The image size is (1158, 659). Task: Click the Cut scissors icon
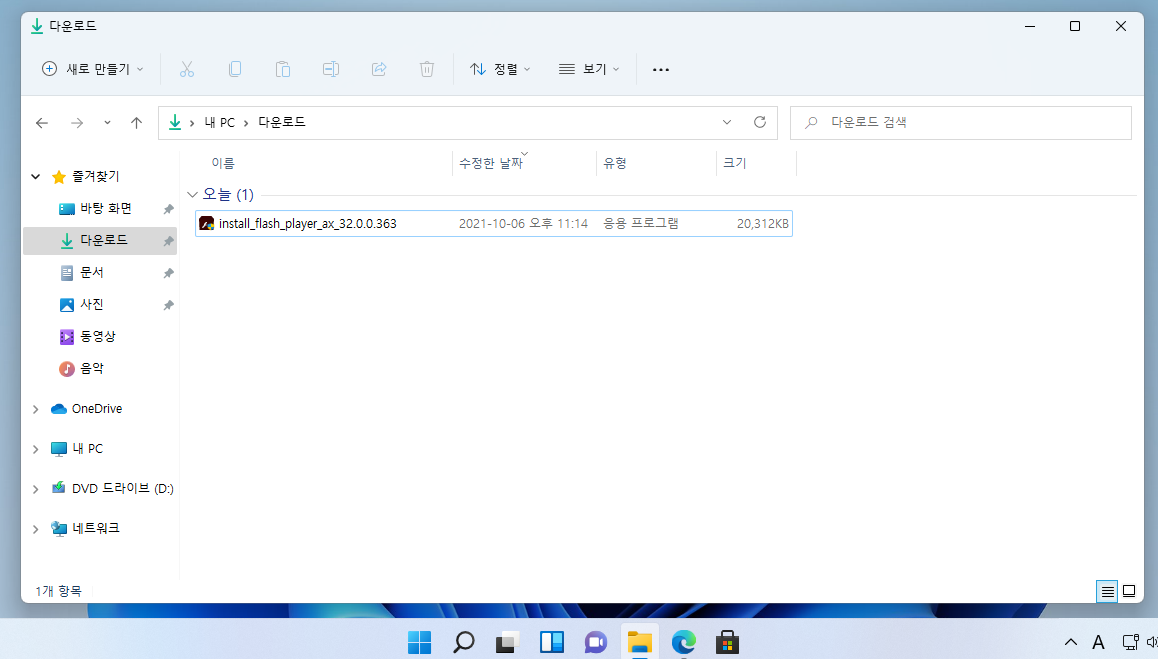click(187, 69)
